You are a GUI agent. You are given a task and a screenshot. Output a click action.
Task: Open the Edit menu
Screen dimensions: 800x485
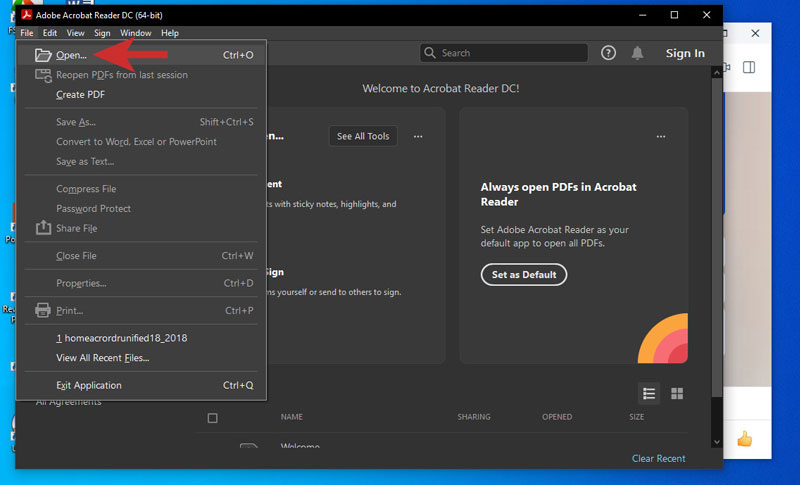(50, 33)
